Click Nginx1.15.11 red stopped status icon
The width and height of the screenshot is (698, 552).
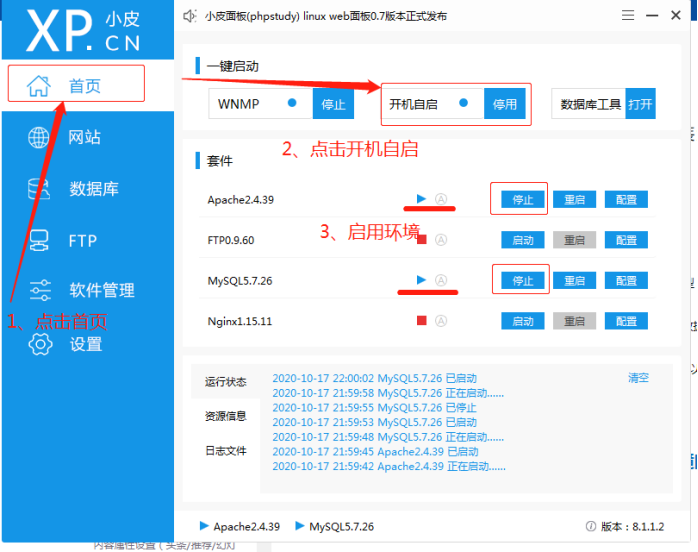(421, 321)
